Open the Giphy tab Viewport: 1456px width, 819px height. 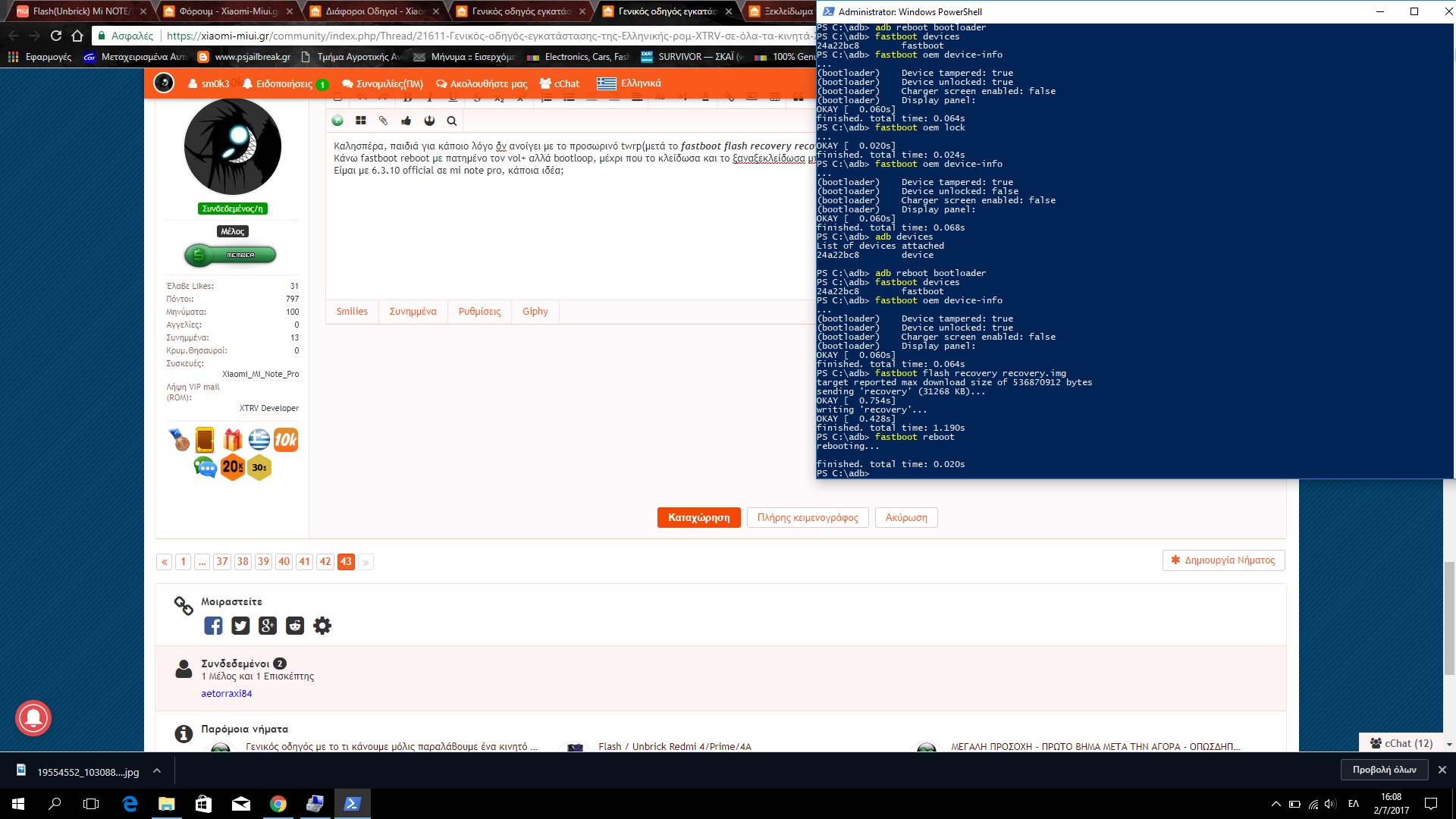click(x=535, y=312)
